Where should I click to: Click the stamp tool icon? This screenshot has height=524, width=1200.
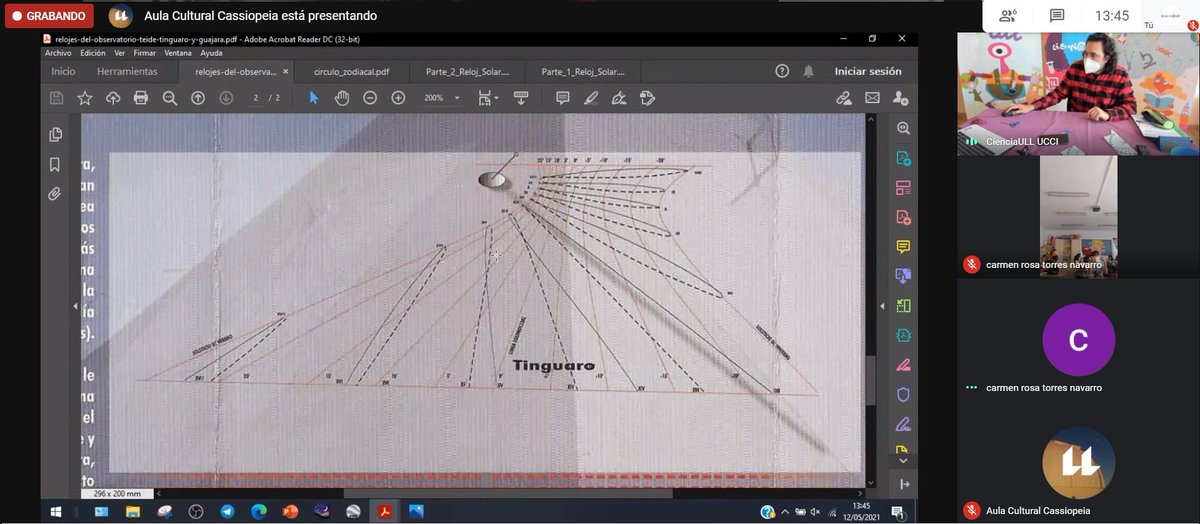[x=647, y=98]
